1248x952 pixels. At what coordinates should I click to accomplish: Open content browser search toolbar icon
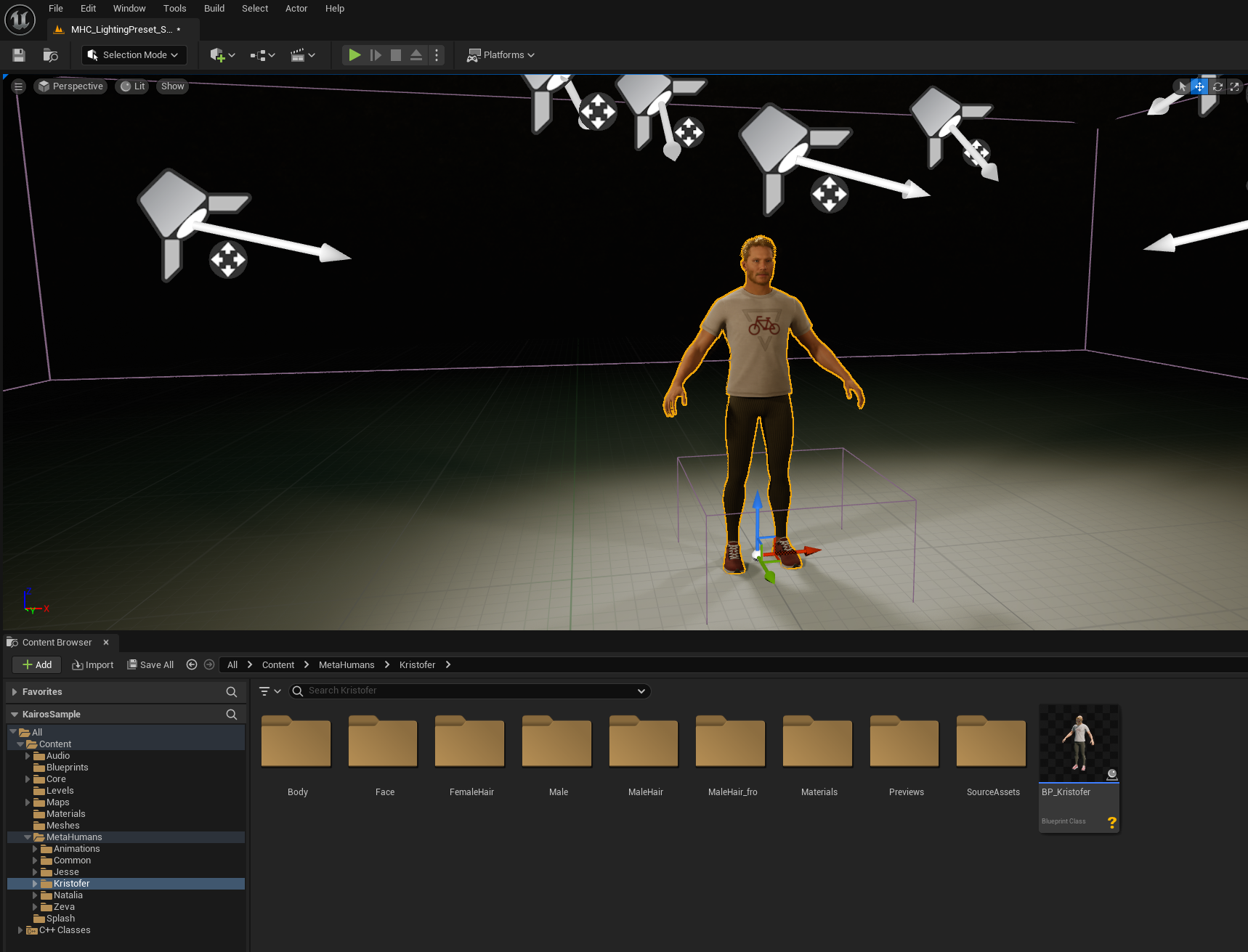tap(50, 55)
